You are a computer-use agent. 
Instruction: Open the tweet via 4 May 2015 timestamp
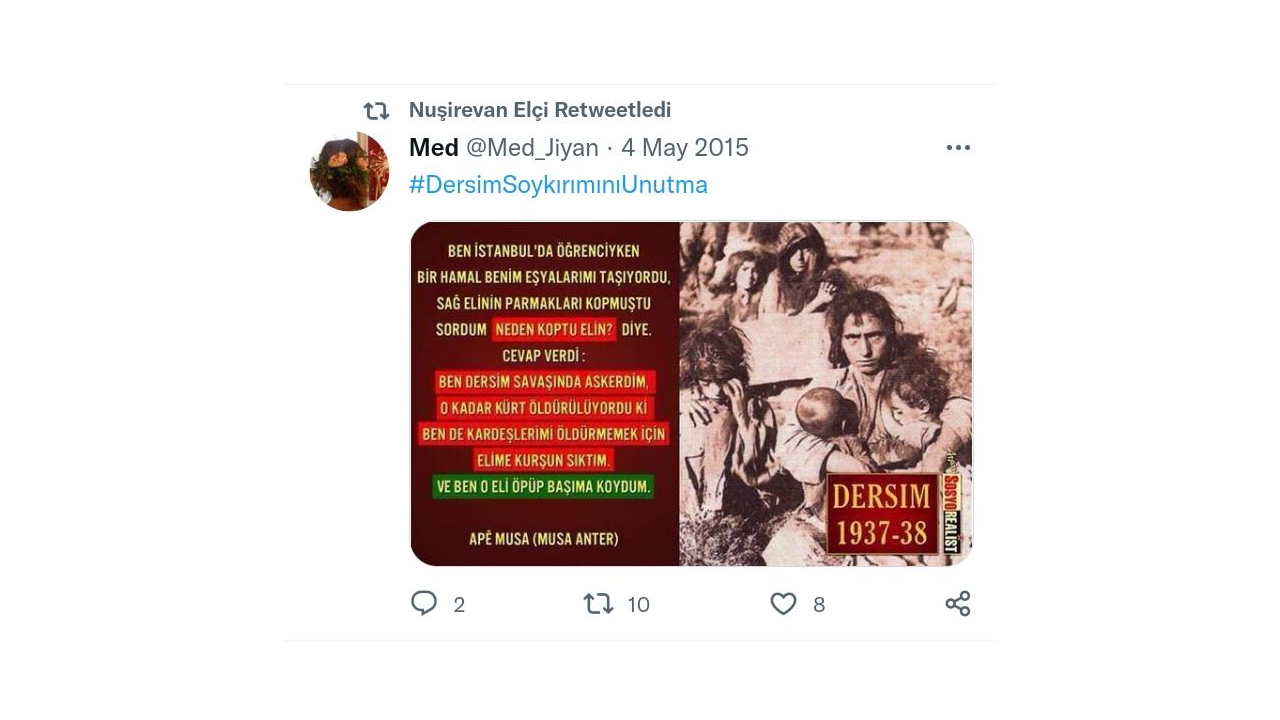pos(685,148)
